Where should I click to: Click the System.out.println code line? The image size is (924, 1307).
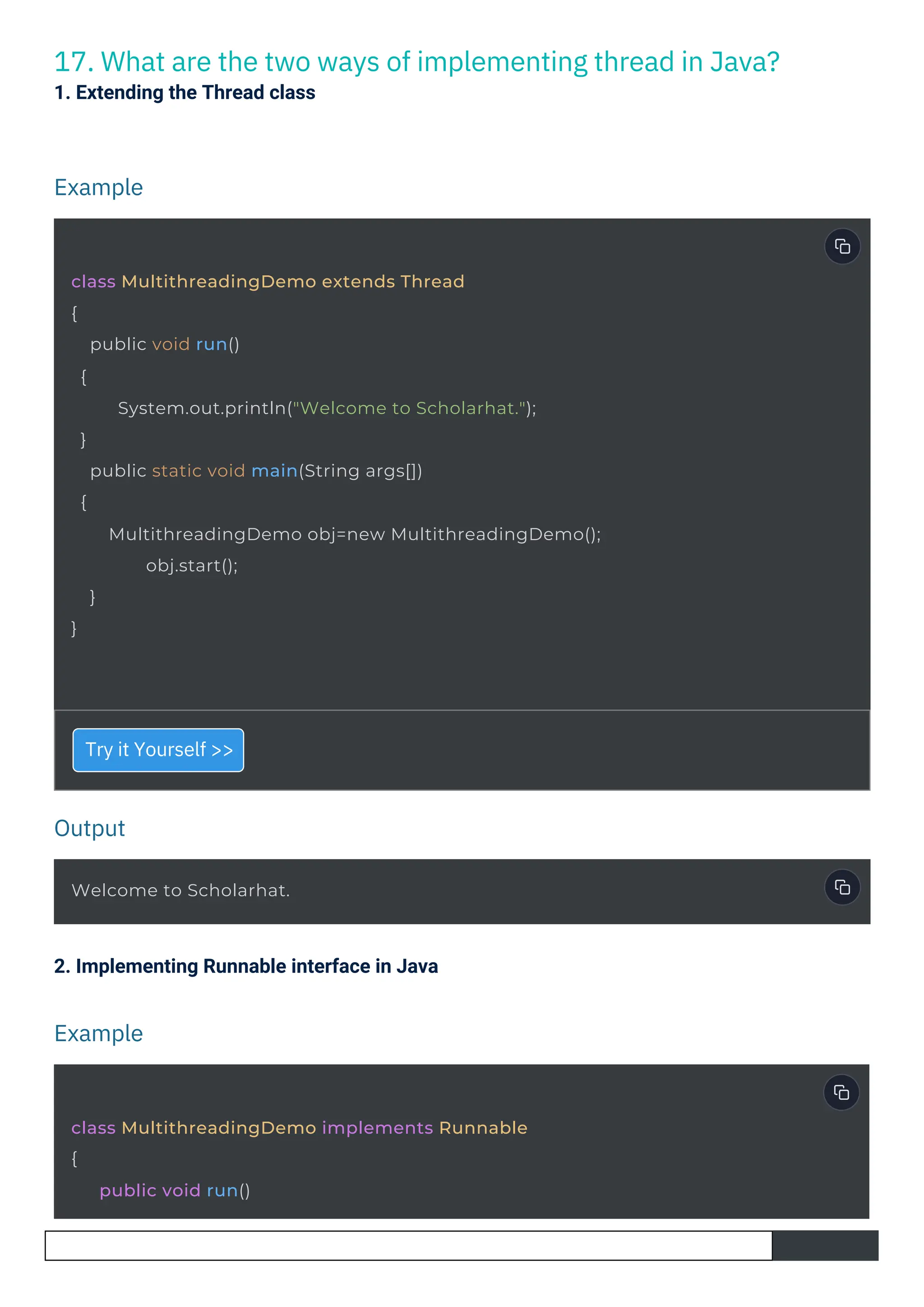pyautogui.click(x=327, y=408)
